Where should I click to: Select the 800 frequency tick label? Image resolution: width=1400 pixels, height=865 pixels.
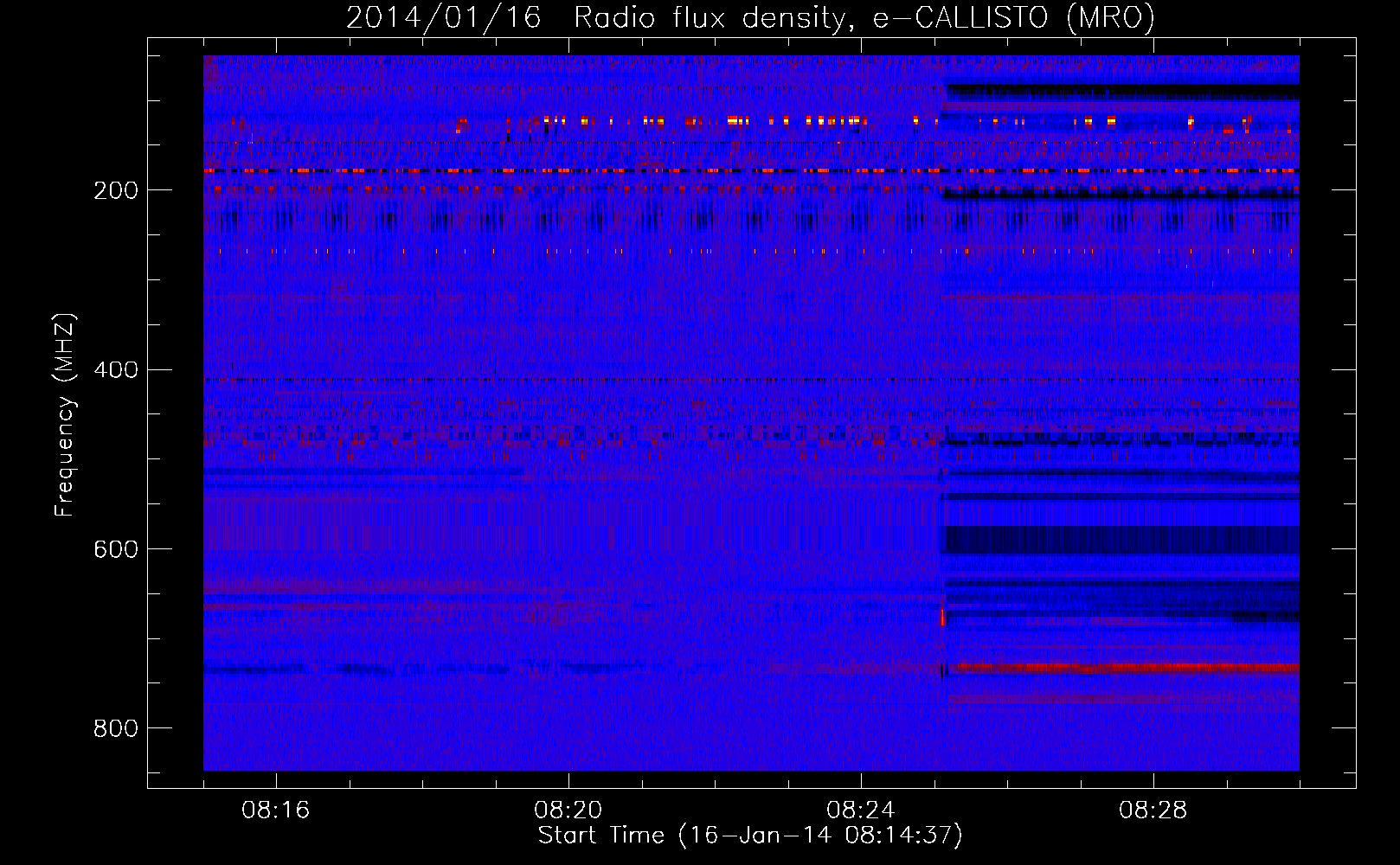(x=116, y=728)
